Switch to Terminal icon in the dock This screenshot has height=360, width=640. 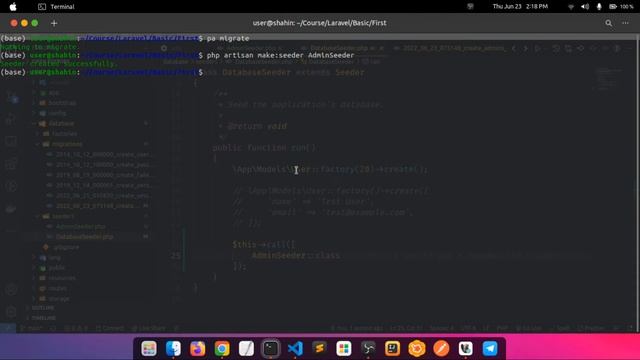coord(271,349)
